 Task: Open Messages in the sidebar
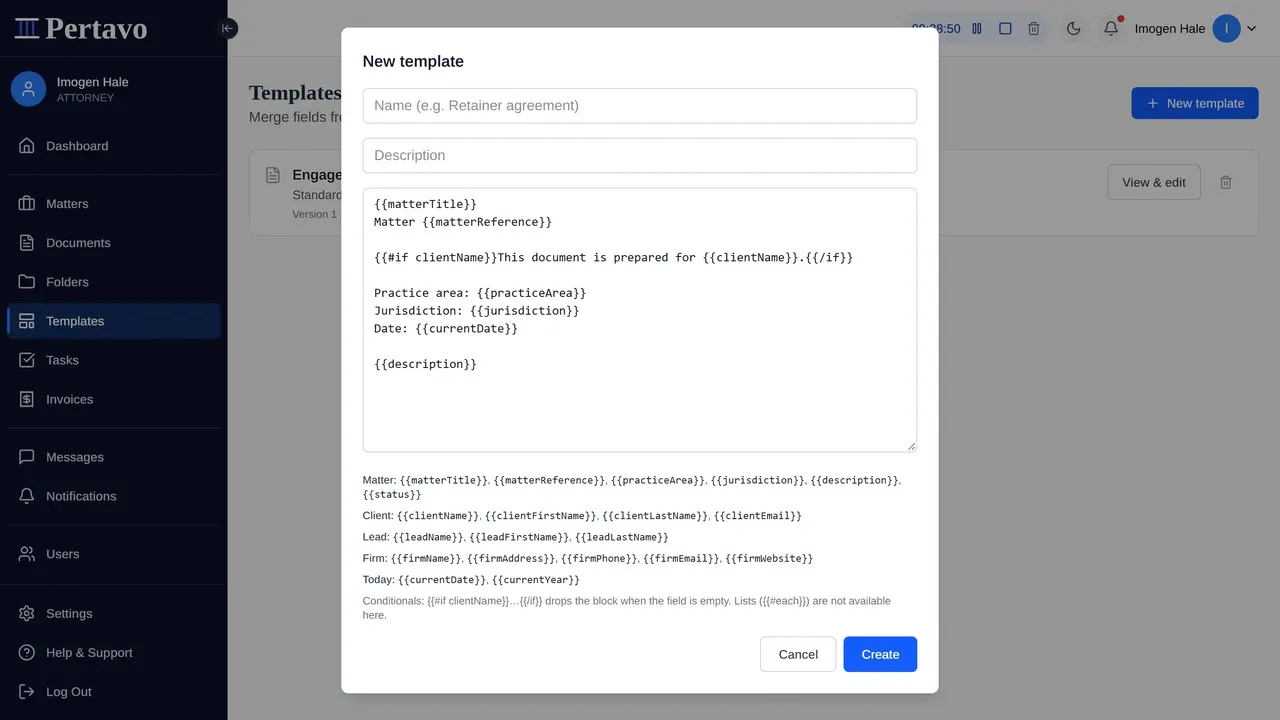pyautogui.click(x=114, y=457)
